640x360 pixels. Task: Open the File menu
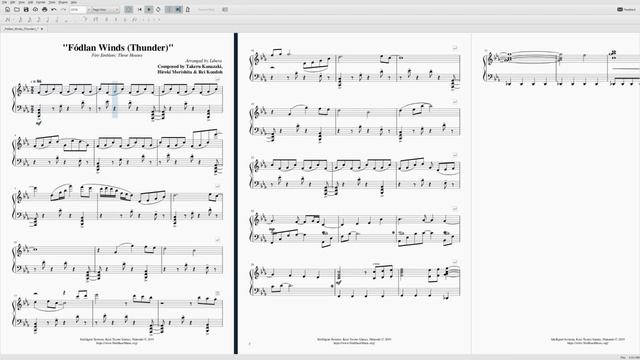[x=4, y=2]
